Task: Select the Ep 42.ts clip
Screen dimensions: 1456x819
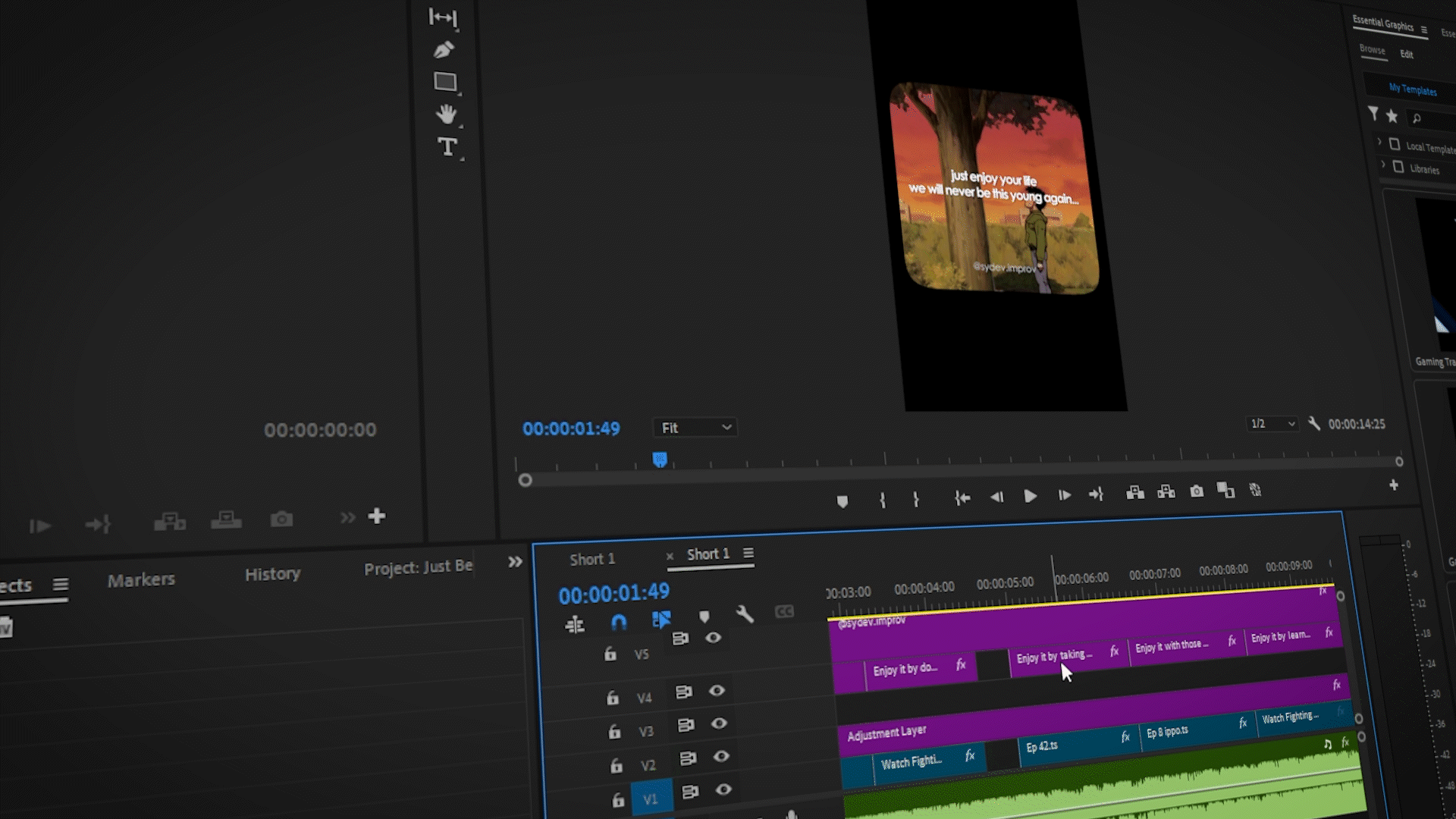Action: coord(1078,743)
